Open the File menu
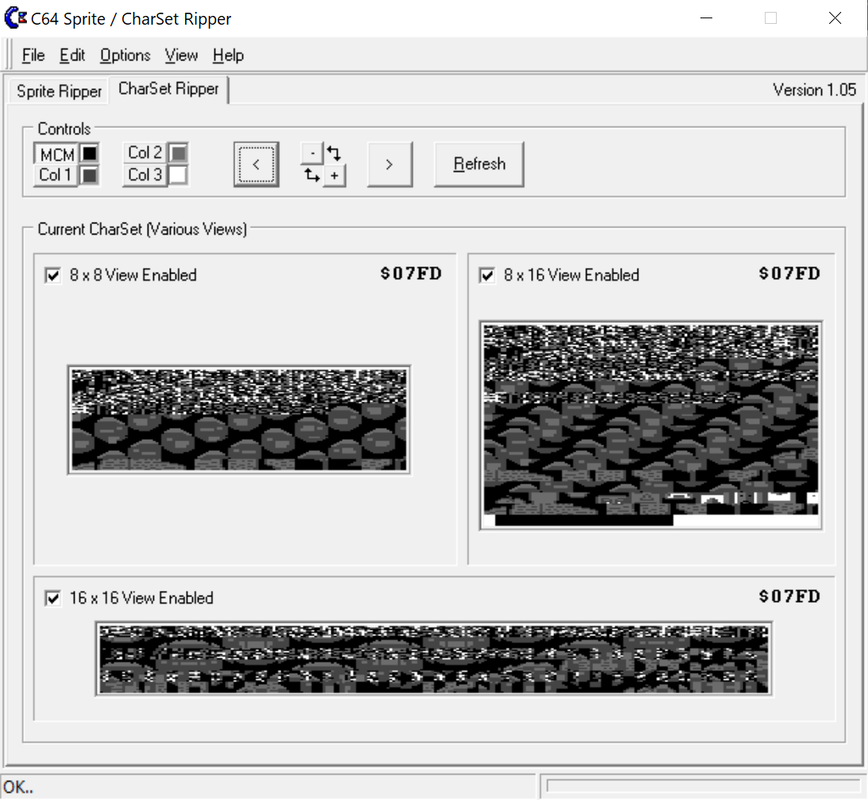868x800 pixels. coord(33,55)
